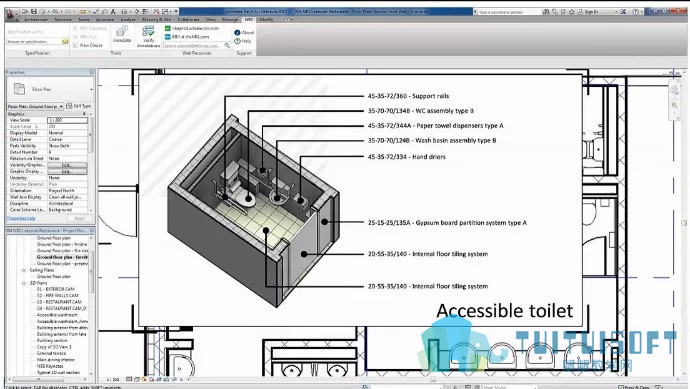Click the Edit Type button
The image size is (690, 389).
coord(79,106)
